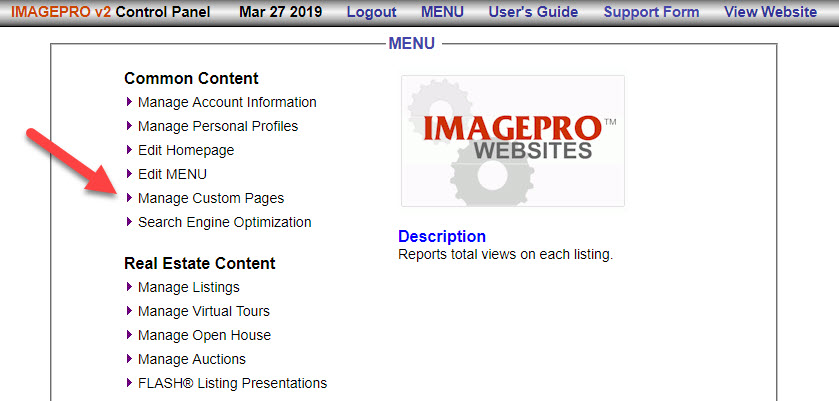Click the blue Description heading
The width and height of the screenshot is (839, 401).
coord(442,236)
